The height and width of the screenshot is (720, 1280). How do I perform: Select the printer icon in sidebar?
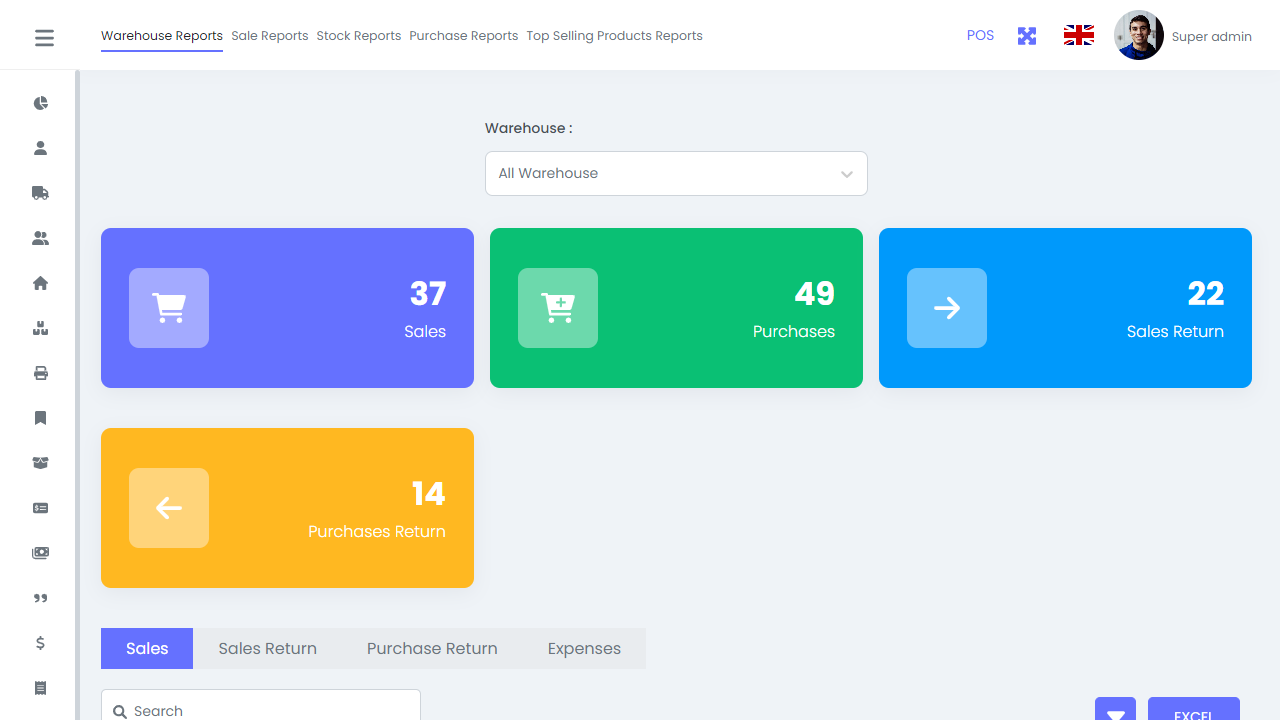pos(40,373)
